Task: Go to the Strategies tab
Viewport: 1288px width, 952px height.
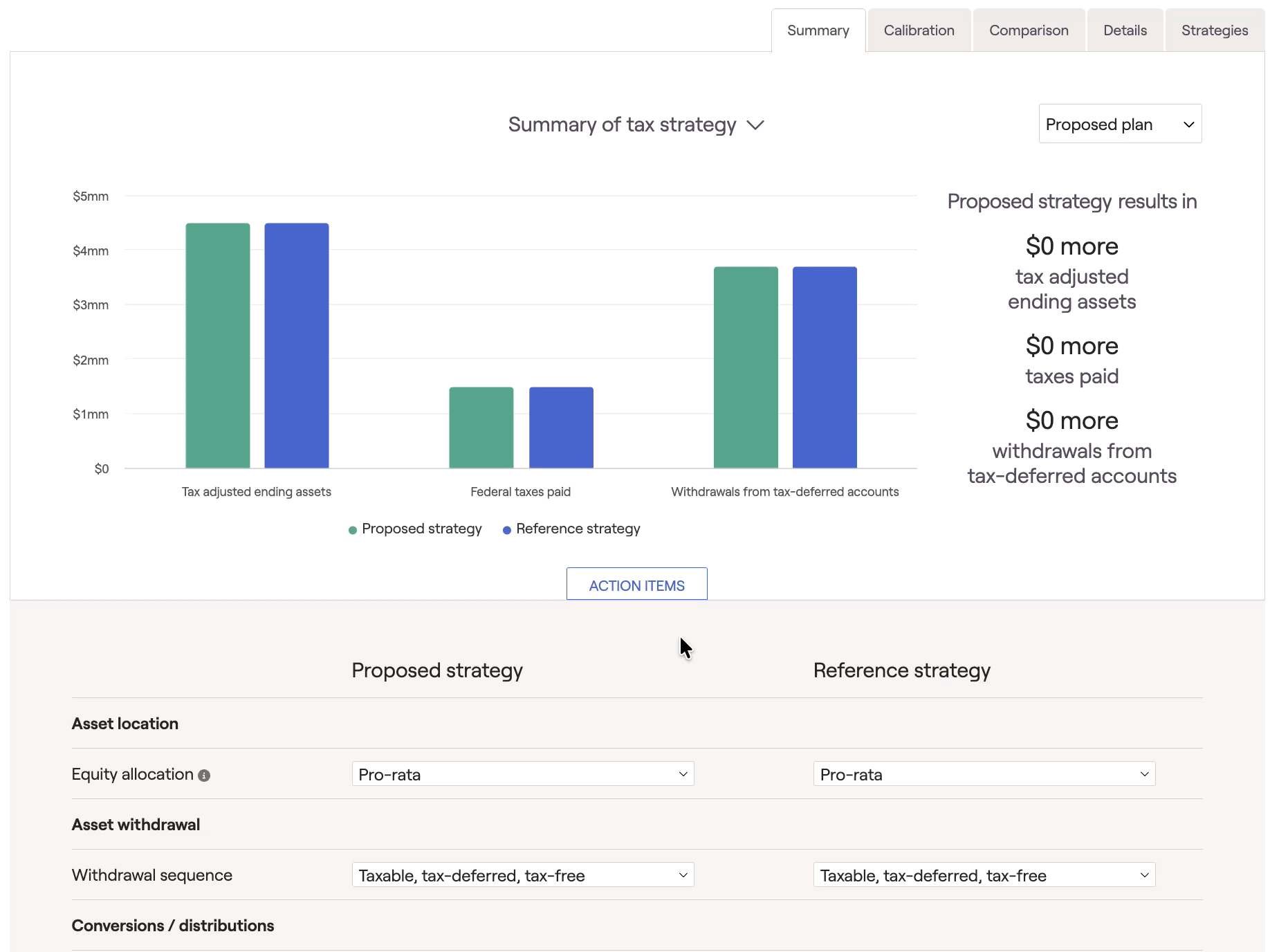Action: point(1214,30)
